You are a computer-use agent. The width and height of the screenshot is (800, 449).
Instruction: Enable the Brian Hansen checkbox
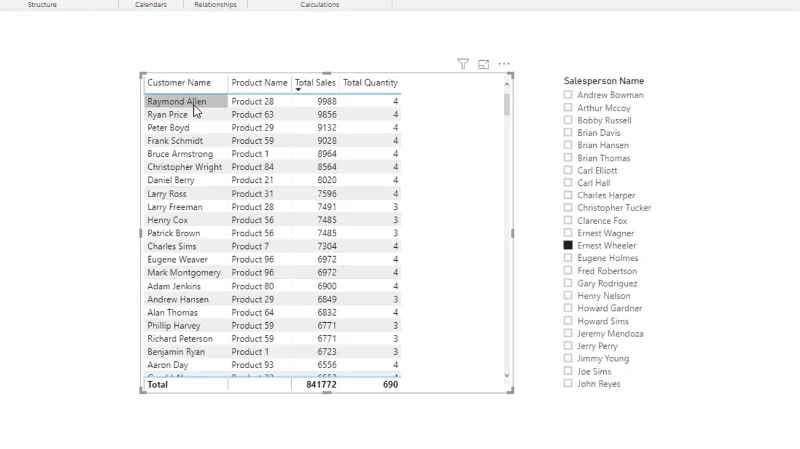[x=568, y=145]
